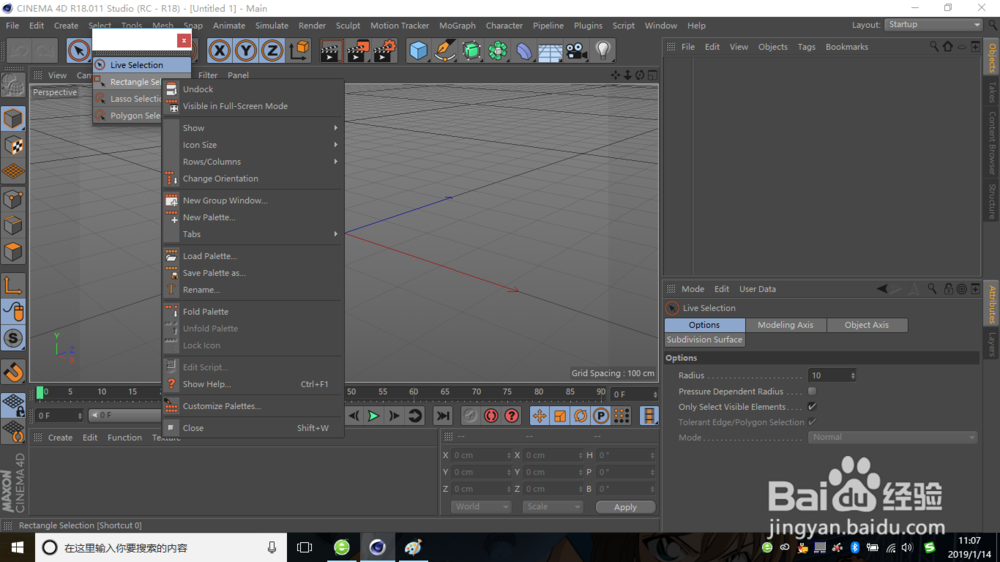Add a Cube primitive object

point(418,50)
